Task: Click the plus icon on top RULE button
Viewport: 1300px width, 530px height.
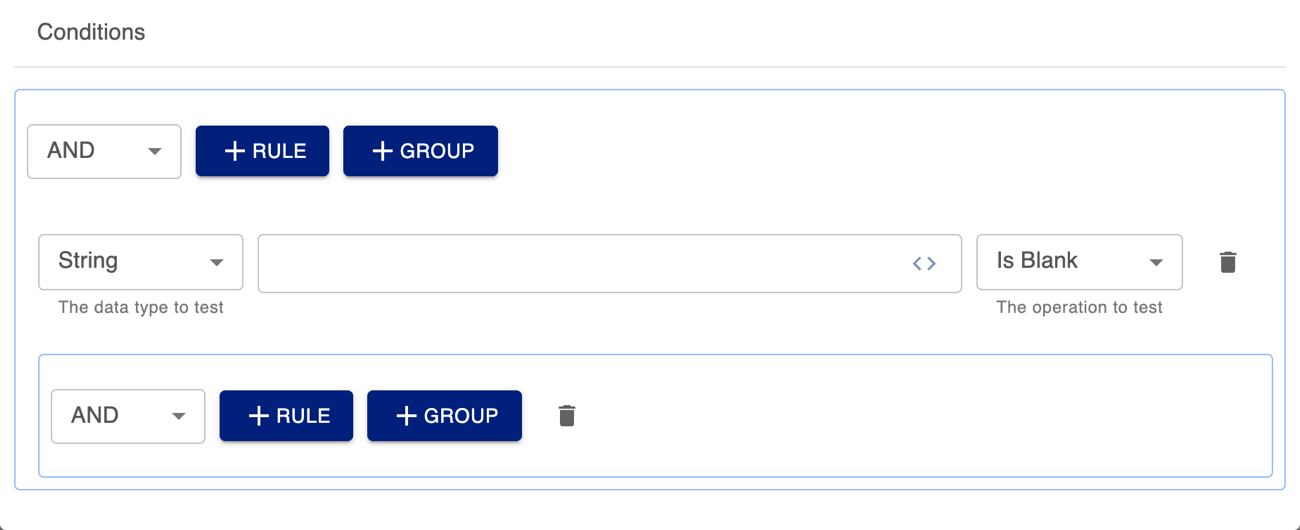Action: (234, 151)
